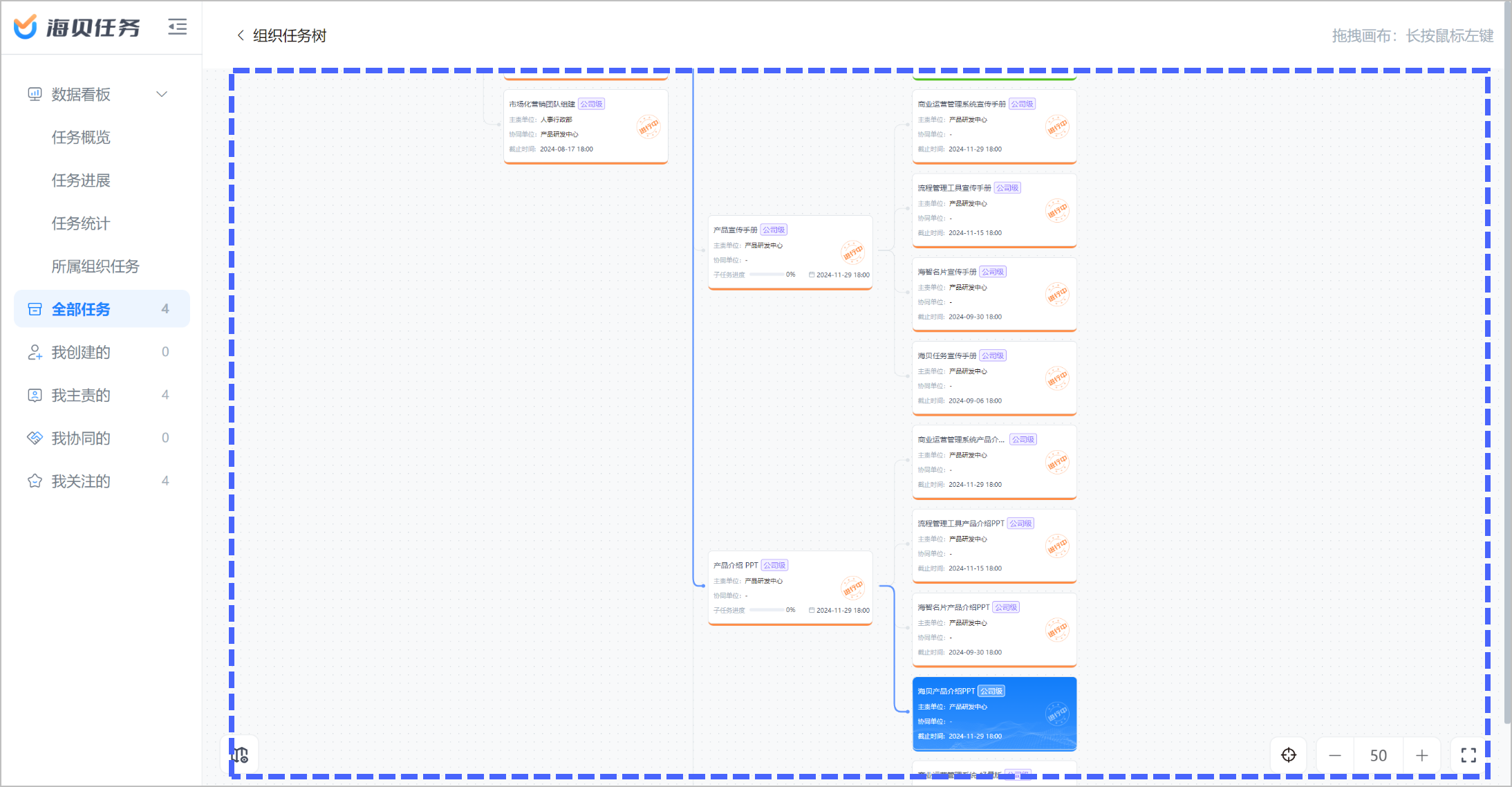Click 公司级 tag on 海贝产品介绍PPT card
Screen dimensions: 1512x787
pyautogui.click(x=991, y=691)
